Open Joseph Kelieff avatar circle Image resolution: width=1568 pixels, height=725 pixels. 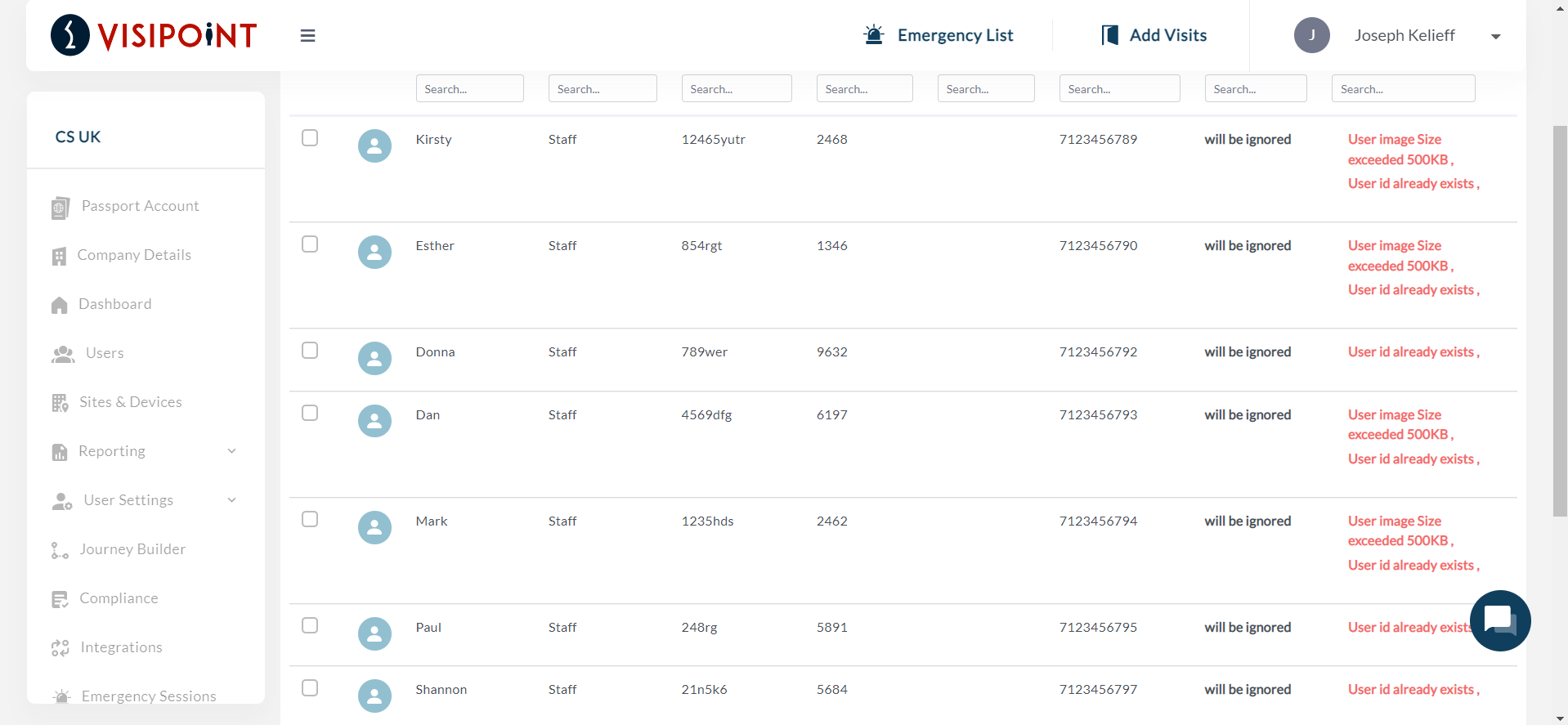(1311, 35)
